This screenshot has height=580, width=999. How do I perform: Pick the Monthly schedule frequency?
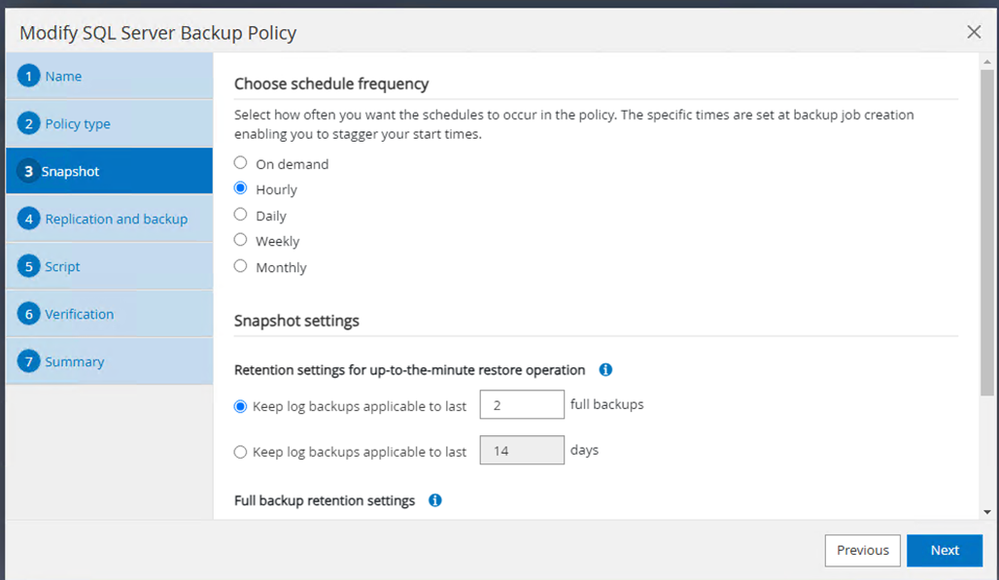[240, 267]
